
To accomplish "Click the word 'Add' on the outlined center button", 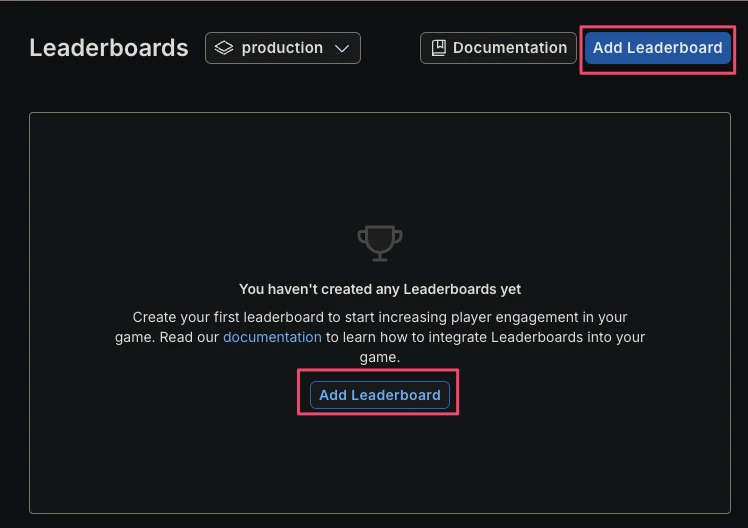I will pos(333,395).
